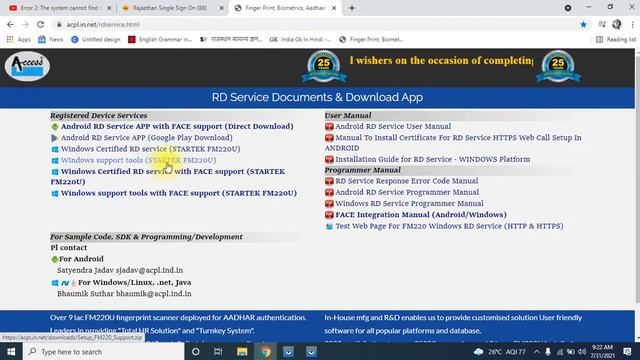Open Test Web Page For FM220 Windows RD Service
Image resolution: width=640 pixels, height=360 pixels.
point(449,226)
